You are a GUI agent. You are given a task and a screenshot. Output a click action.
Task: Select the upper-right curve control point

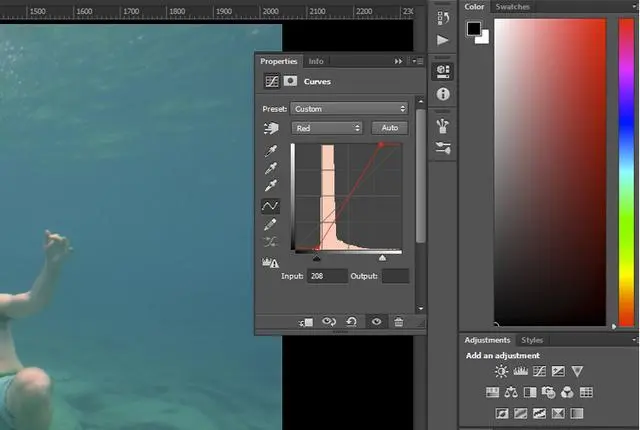pyautogui.click(x=381, y=145)
